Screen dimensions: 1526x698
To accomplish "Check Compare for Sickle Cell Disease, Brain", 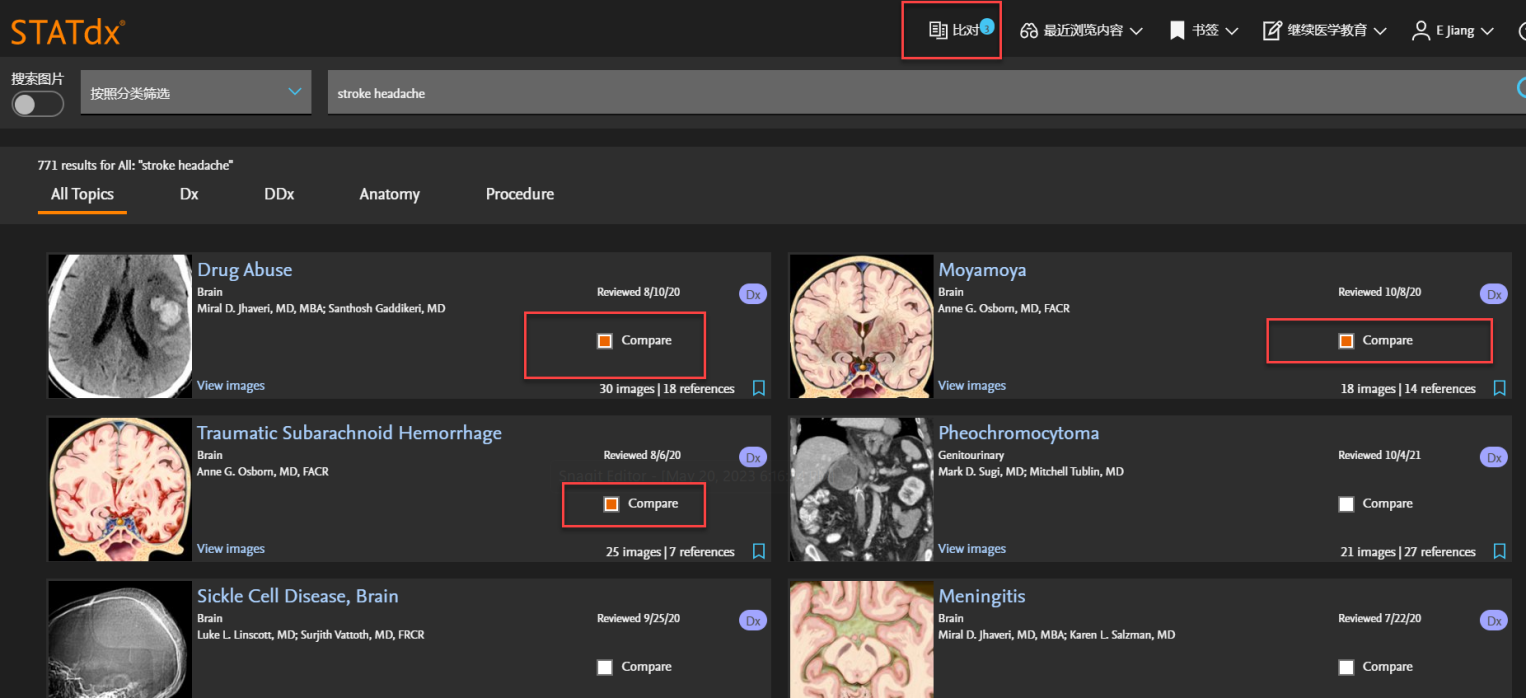I will (x=605, y=667).
